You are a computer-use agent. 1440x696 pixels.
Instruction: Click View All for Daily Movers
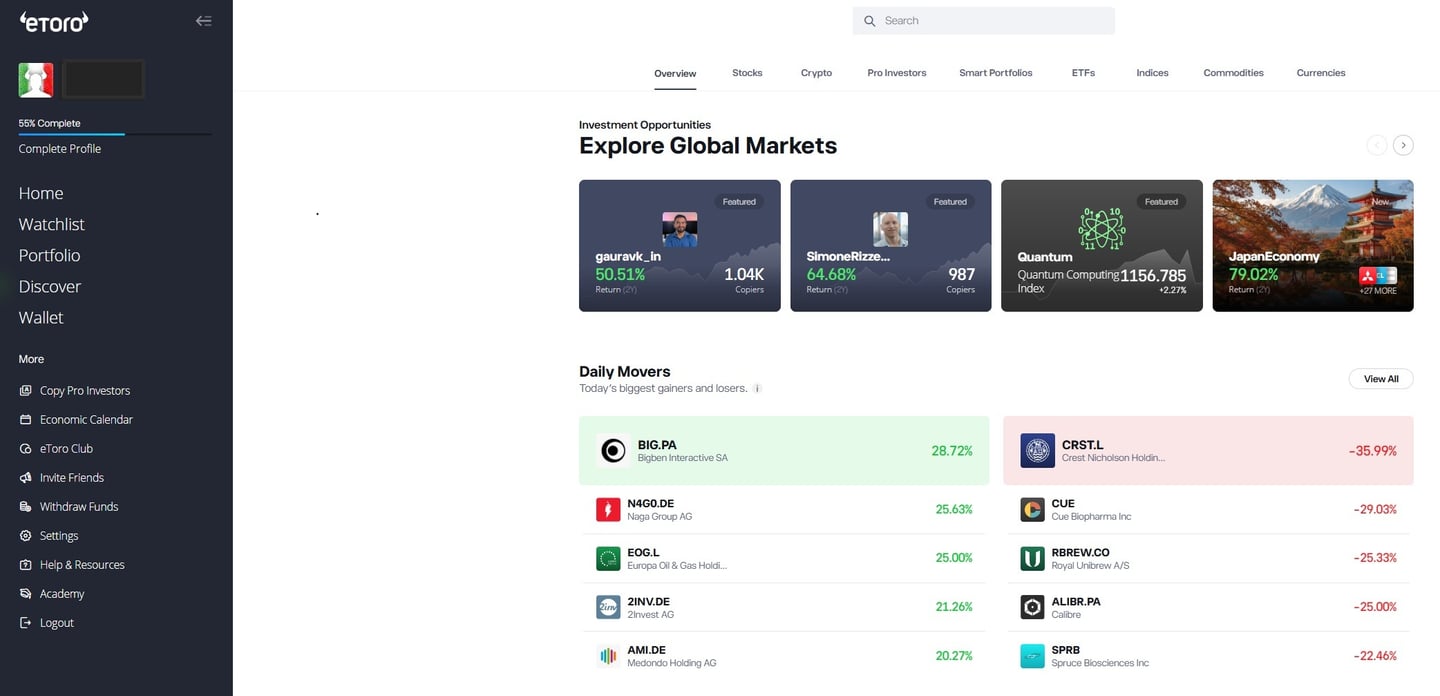tap(1381, 379)
